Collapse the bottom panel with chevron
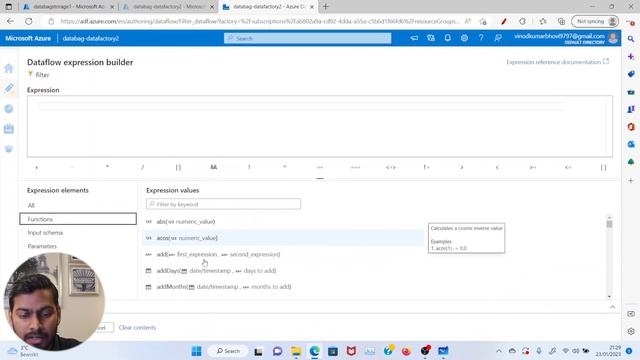 tap(612, 307)
